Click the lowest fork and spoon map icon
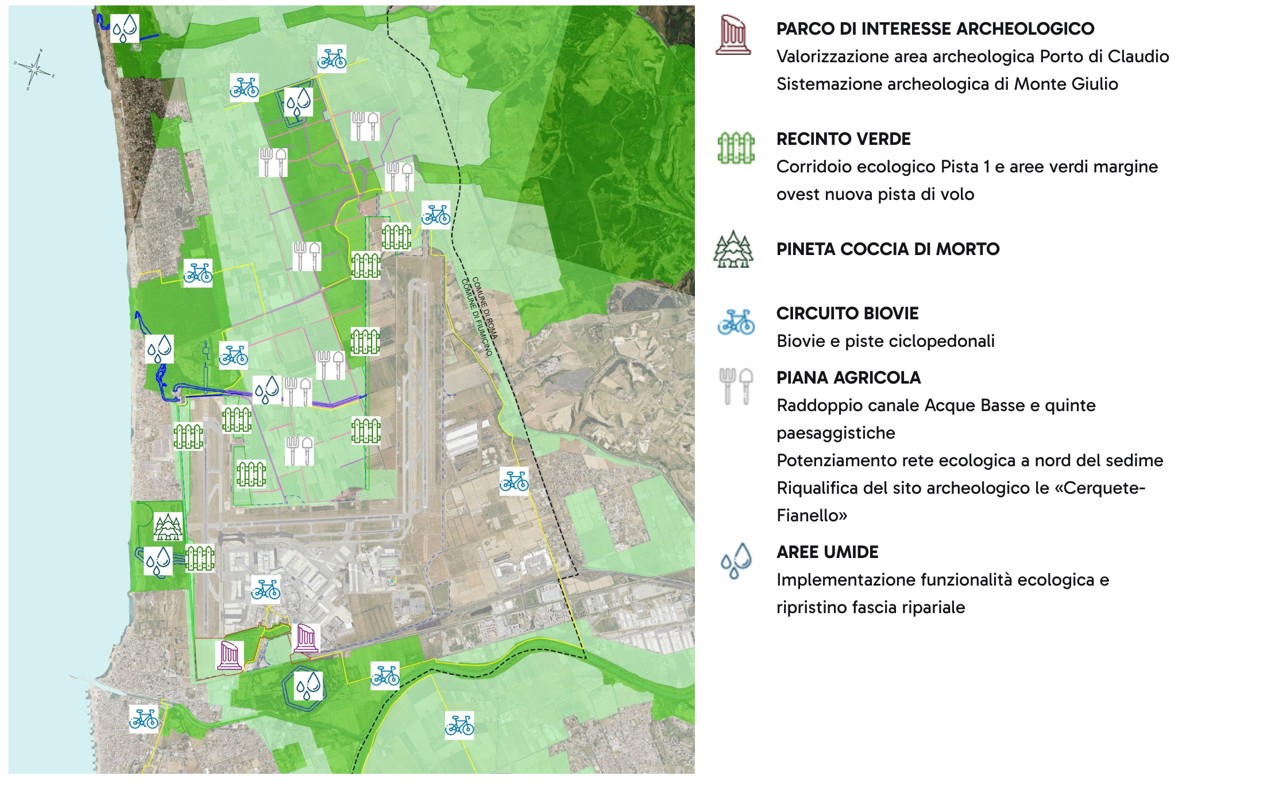Viewport: 1277px width, 791px height. pos(300,450)
